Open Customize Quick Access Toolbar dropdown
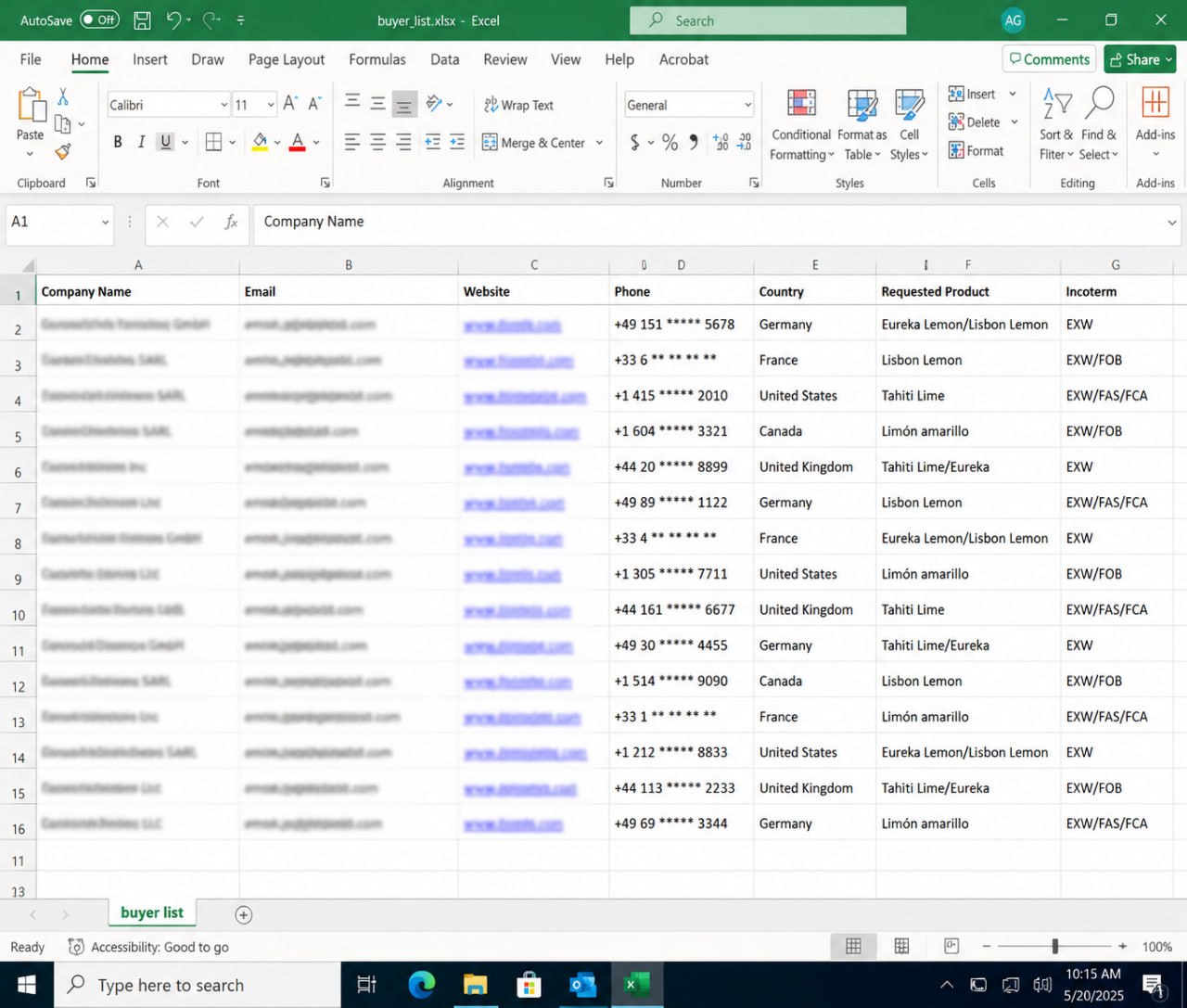Viewport: 1187px width, 1008px height. 241,19
